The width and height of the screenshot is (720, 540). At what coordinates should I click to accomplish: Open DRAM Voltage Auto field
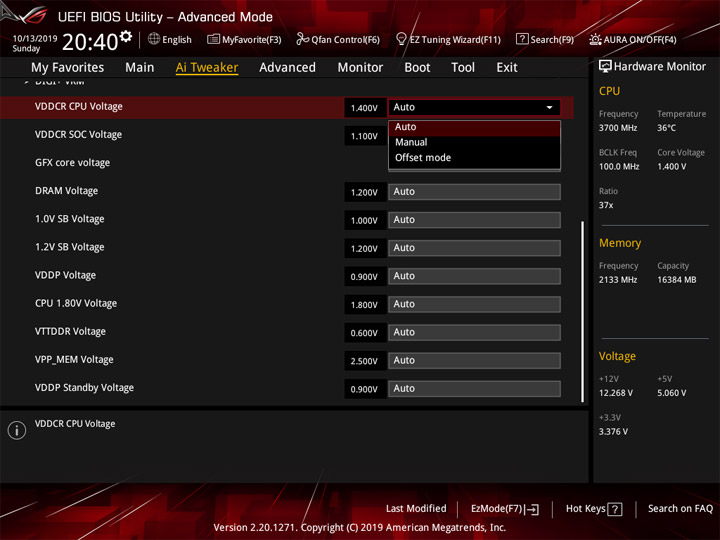pos(474,191)
